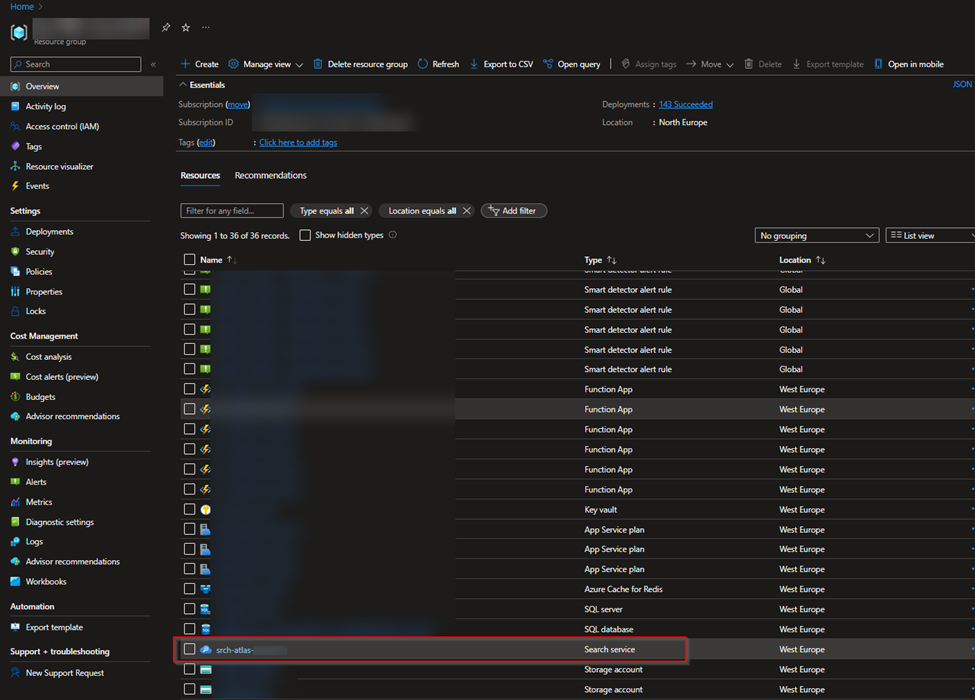Click the Filter for any field input

point(232,211)
